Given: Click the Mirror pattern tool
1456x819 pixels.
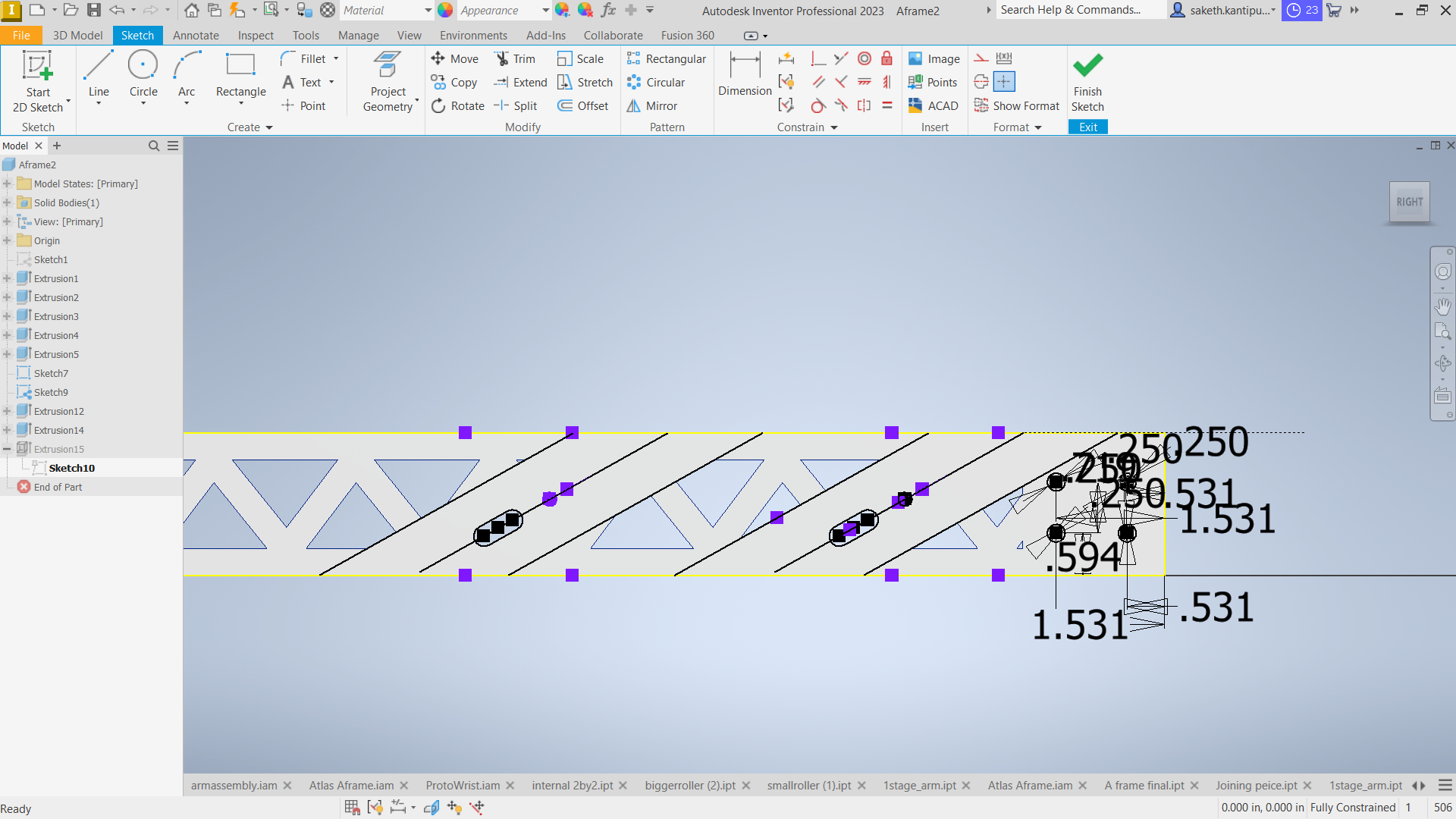Looking at the screenshot, I should point(652,106).
